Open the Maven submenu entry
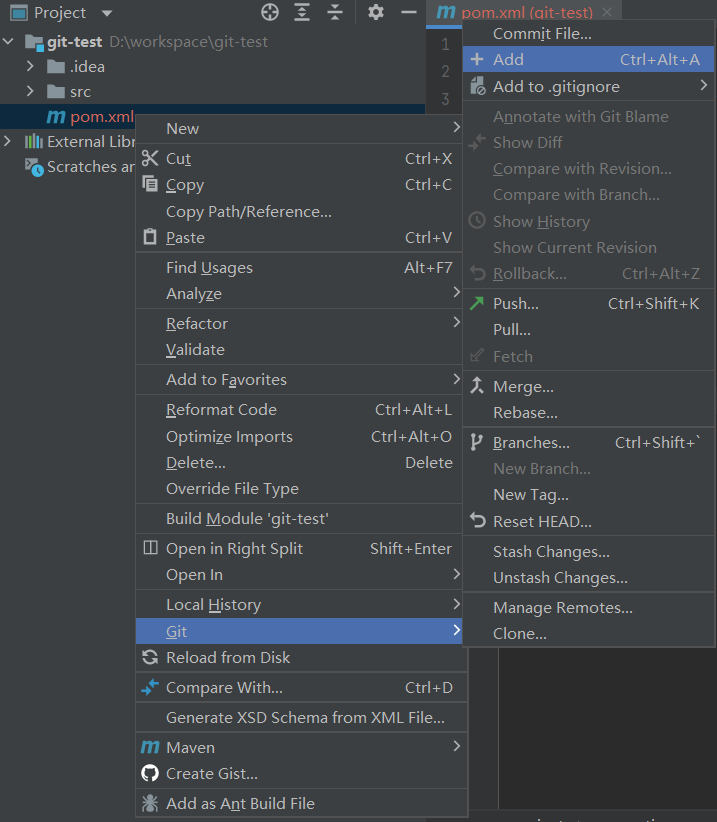Image resolution: width=717 pixels, height=822 pixels. (190, 747)
